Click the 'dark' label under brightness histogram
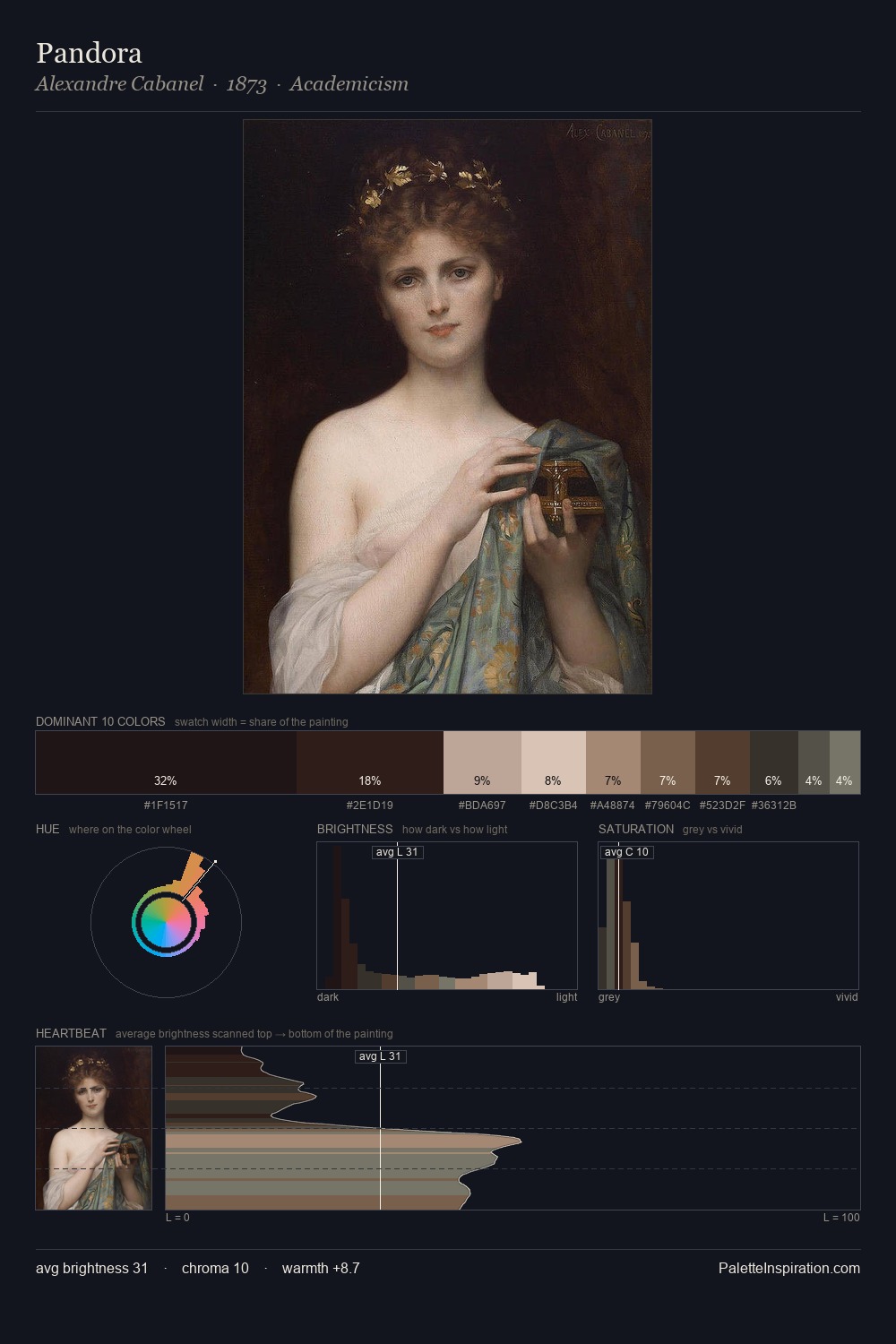Screen dimensions: 896x1344 click(328, 997)
